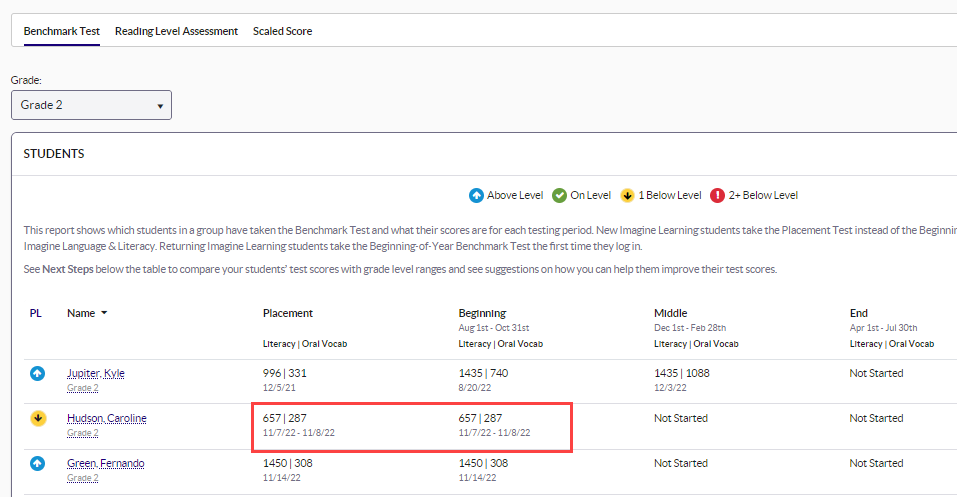
Task: Open student link Jupiter, Kyle
Action: (95, 373)
